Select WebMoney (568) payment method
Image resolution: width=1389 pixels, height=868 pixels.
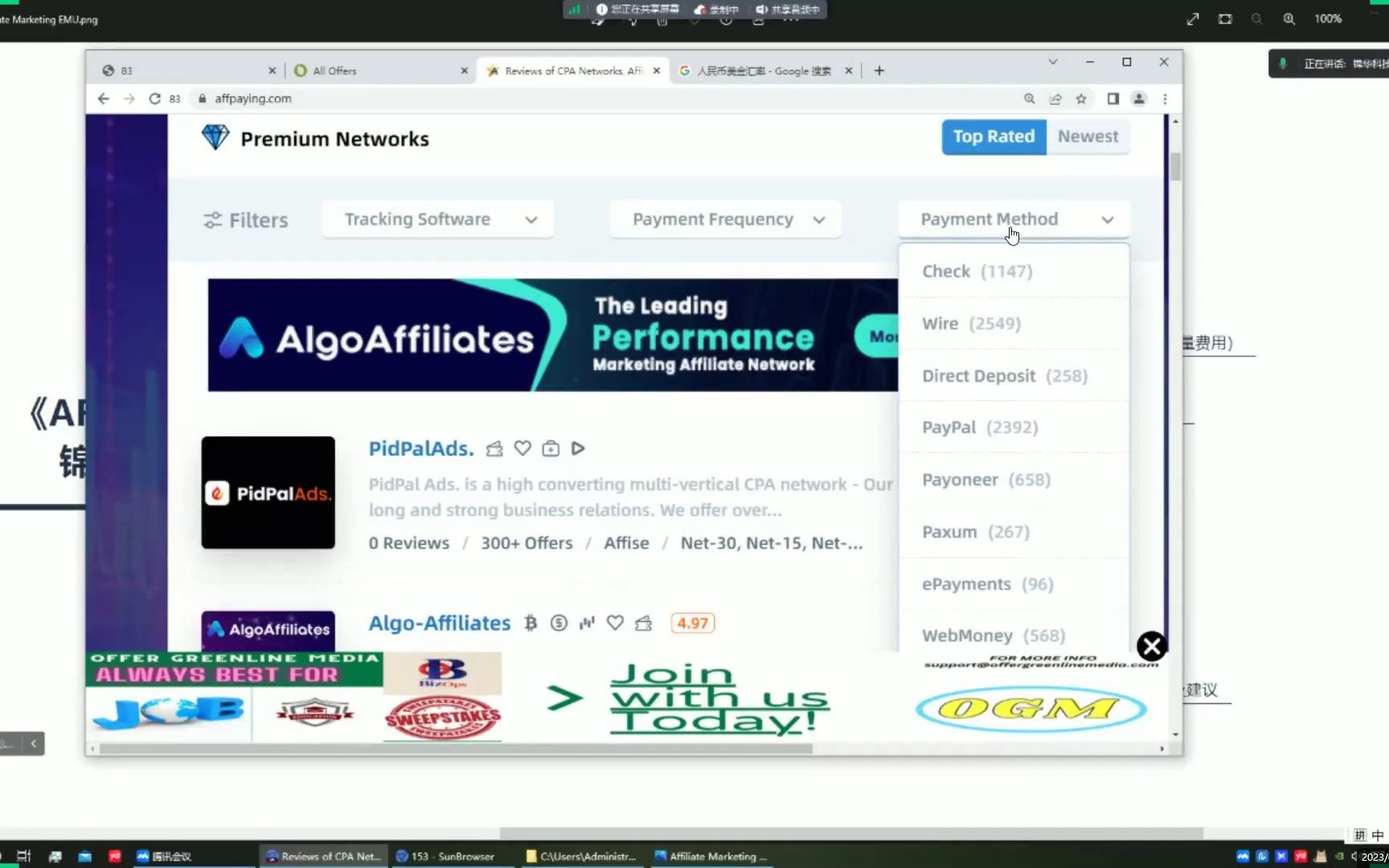1014,636
